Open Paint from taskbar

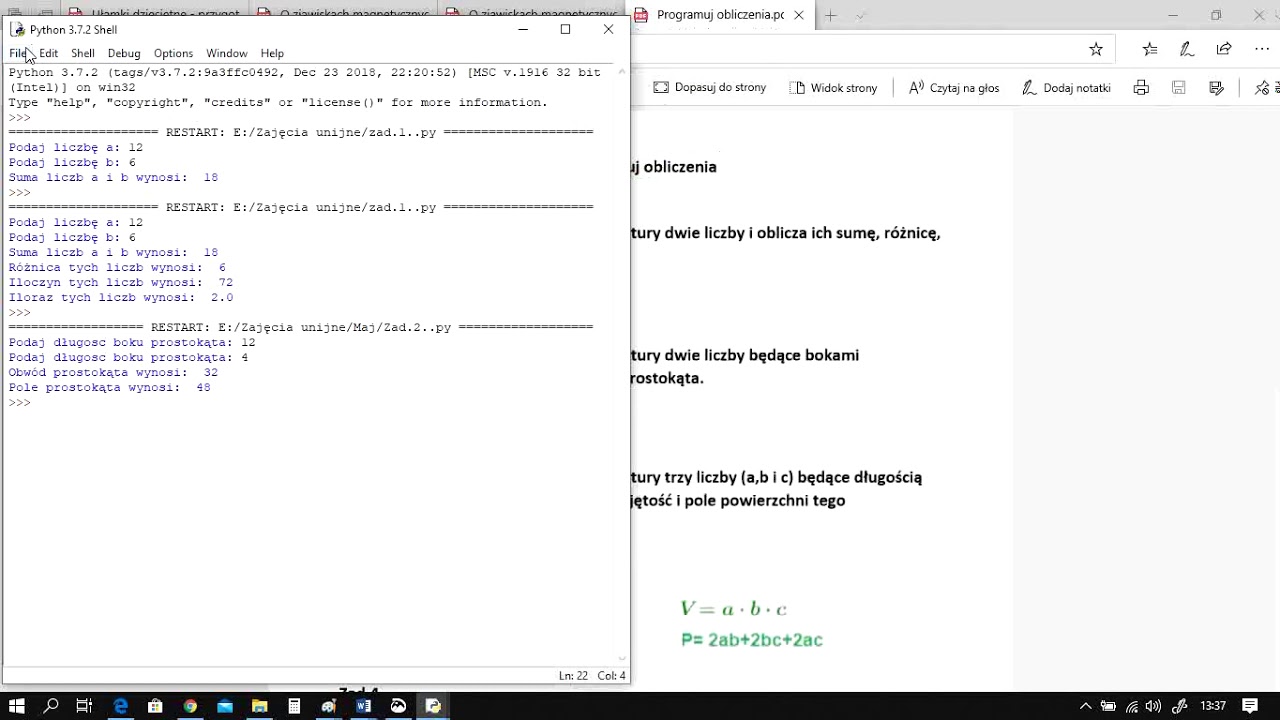(329, 706)
